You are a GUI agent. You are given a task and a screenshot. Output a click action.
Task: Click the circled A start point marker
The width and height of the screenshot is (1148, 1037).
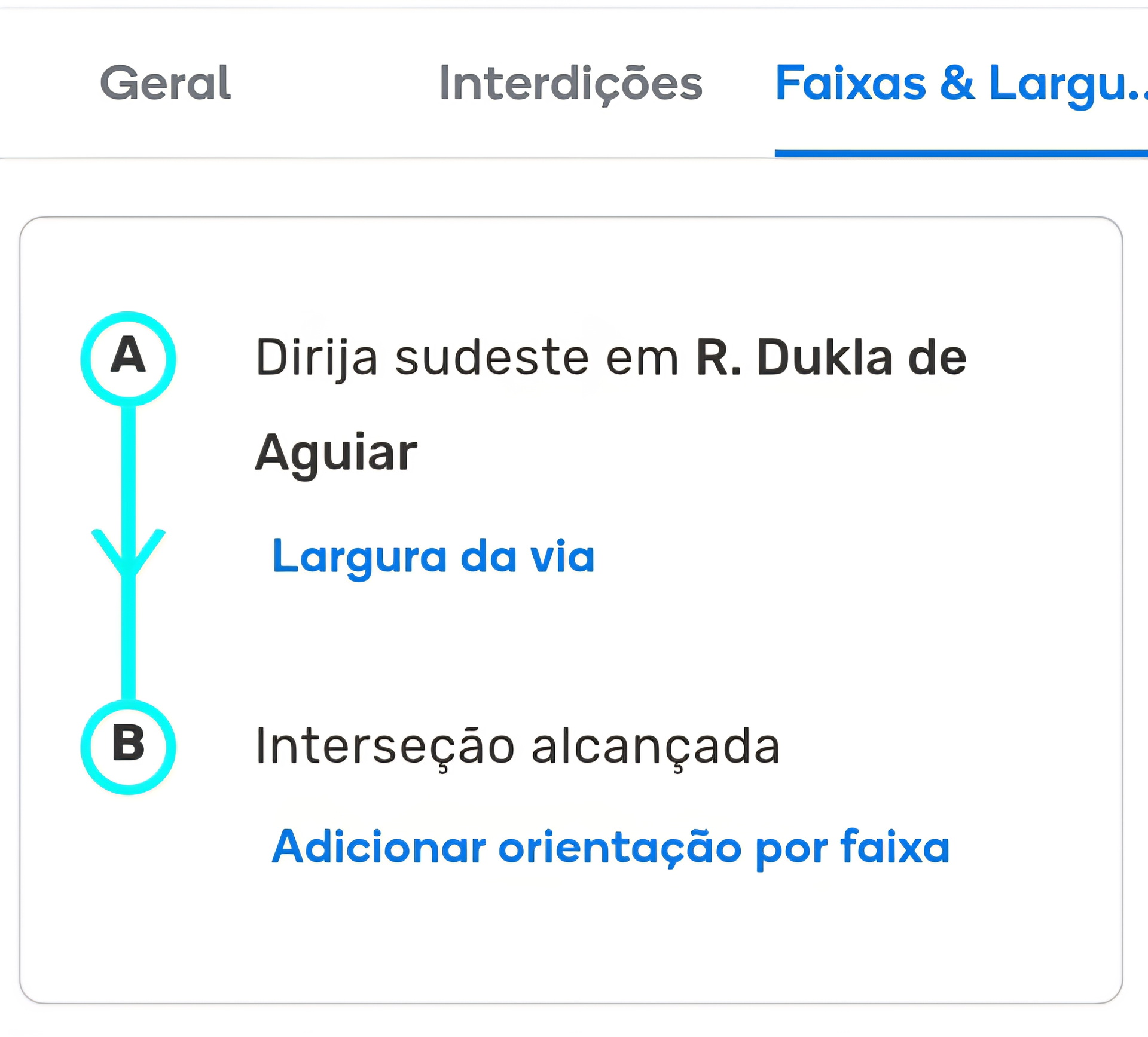(128, 358)
